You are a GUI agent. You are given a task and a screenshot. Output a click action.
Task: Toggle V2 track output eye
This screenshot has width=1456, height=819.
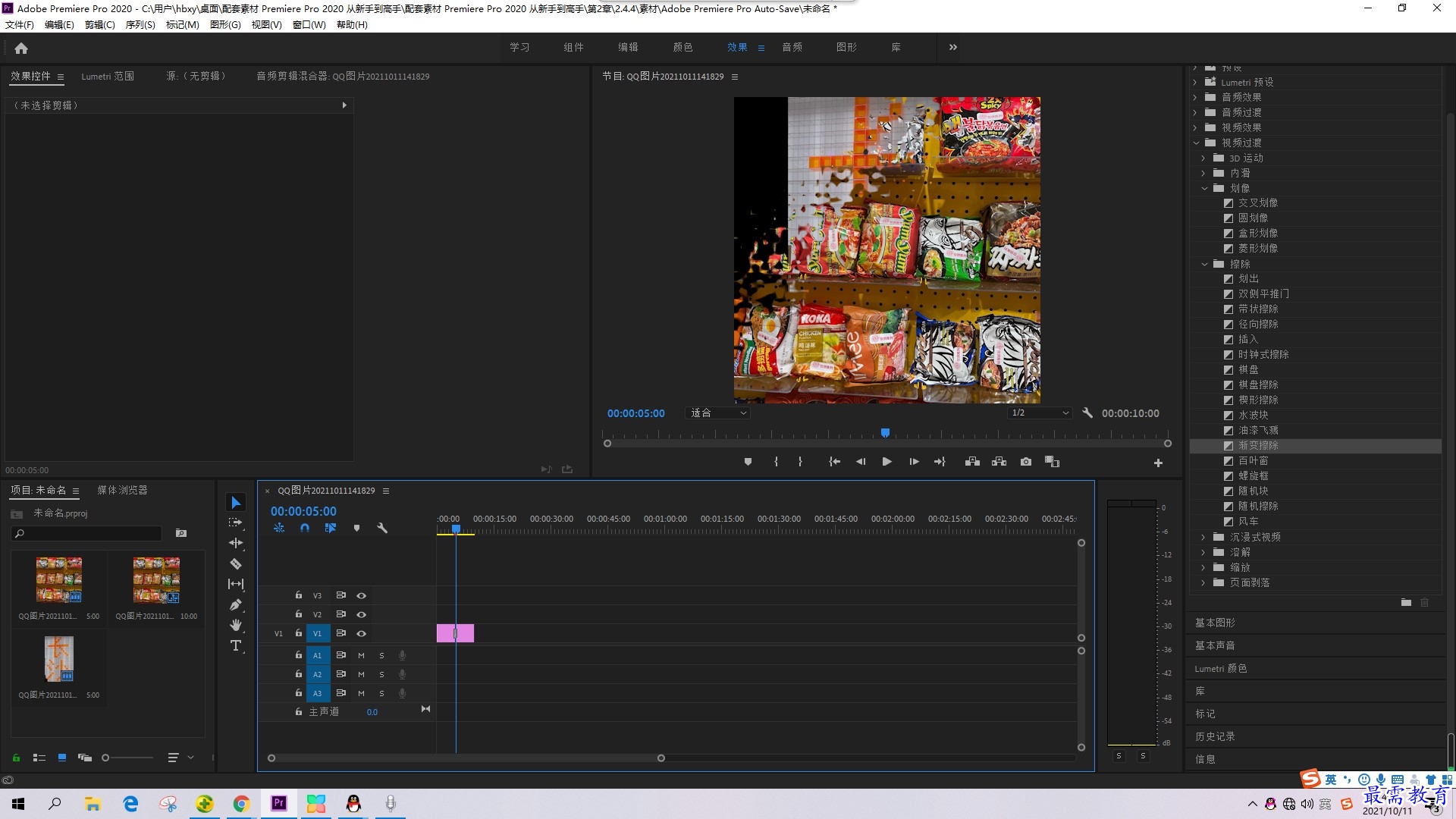(x=362, y=614)
